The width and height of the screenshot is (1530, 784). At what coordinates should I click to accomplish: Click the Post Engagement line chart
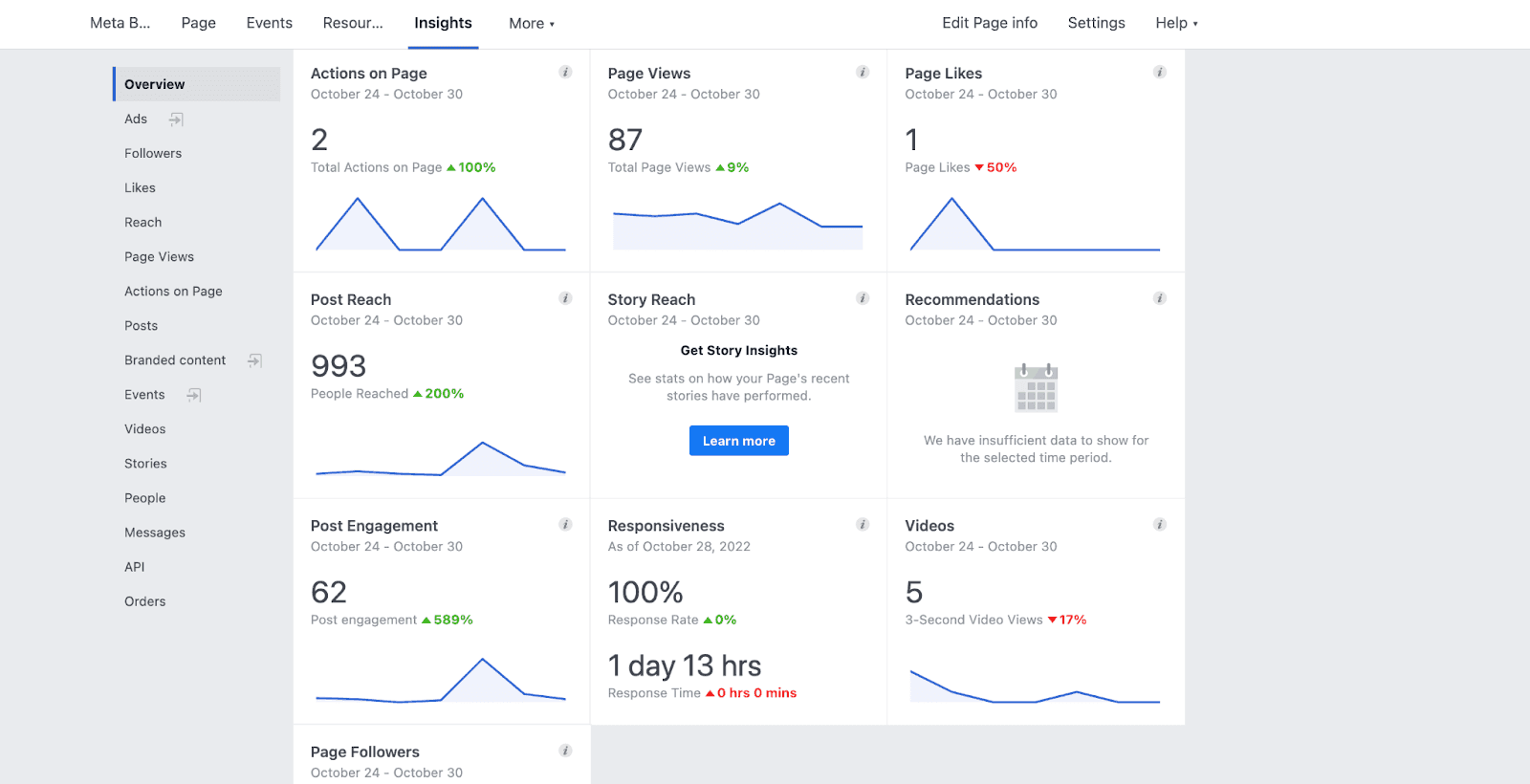pos(441,680)
